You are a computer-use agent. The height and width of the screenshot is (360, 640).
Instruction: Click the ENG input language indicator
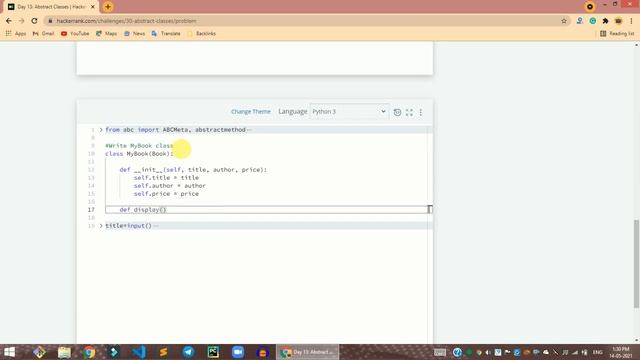point(598,352)
